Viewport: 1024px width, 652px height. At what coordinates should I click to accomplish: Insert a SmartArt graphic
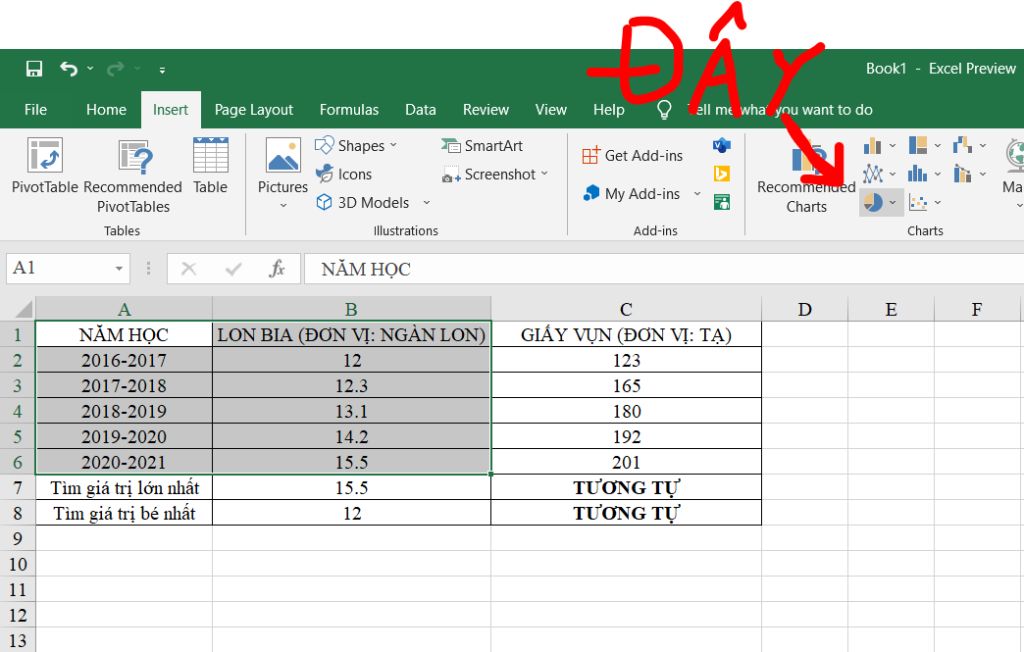click(482, 146)
